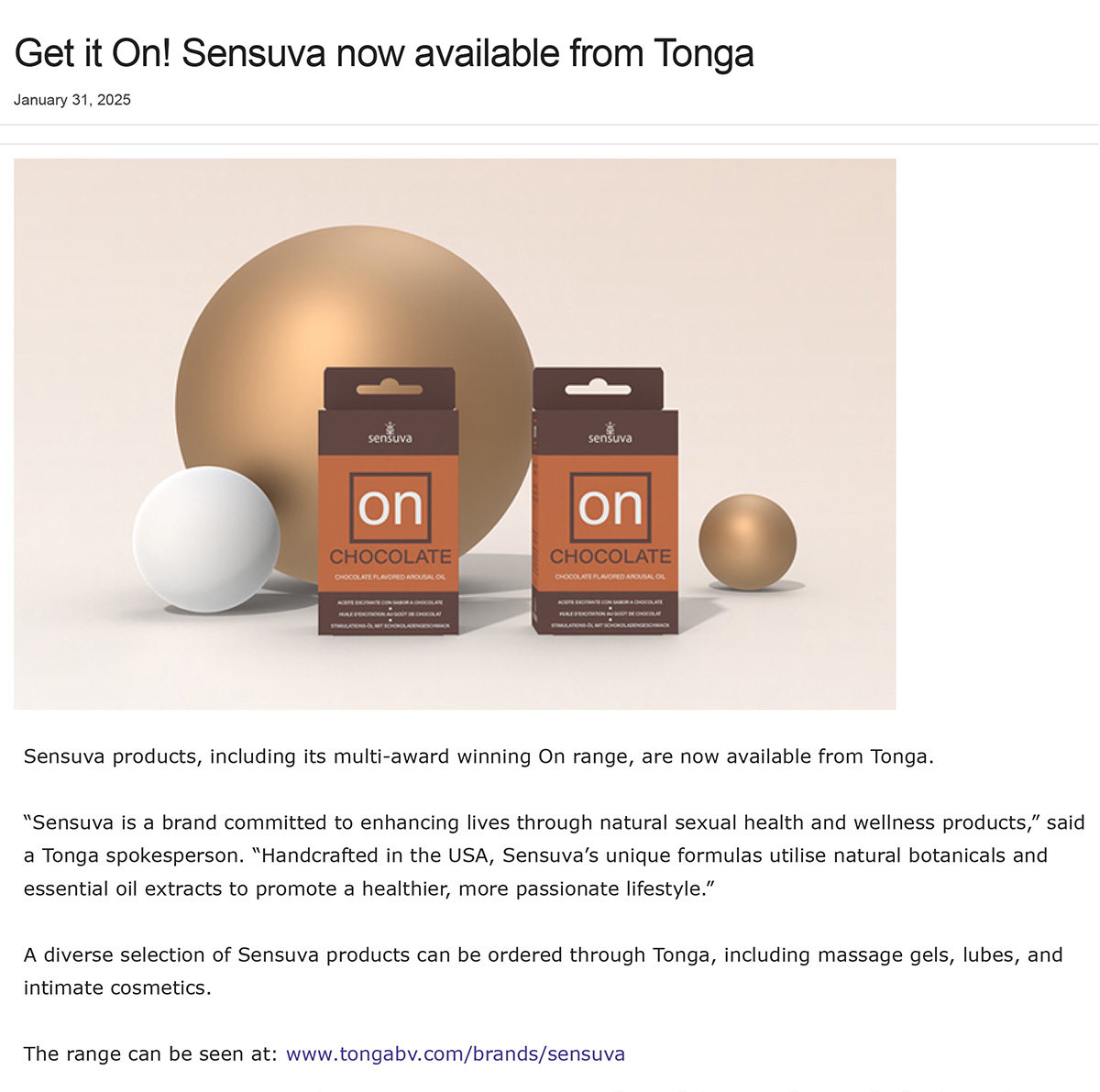The height and width of the screenshot is (1092, 1100).
Task: Click the "The range can be seen at:" text
Action: (150, 1054)
